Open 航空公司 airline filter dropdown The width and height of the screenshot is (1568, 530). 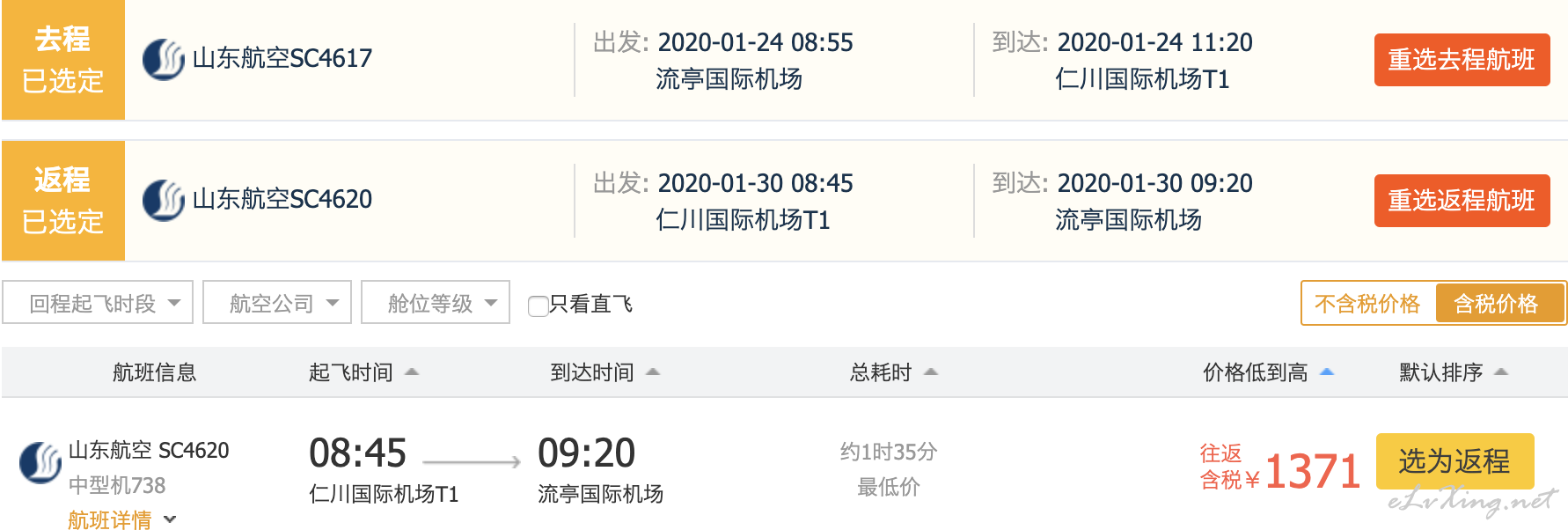pyautogui.click(x=277, y=303)
